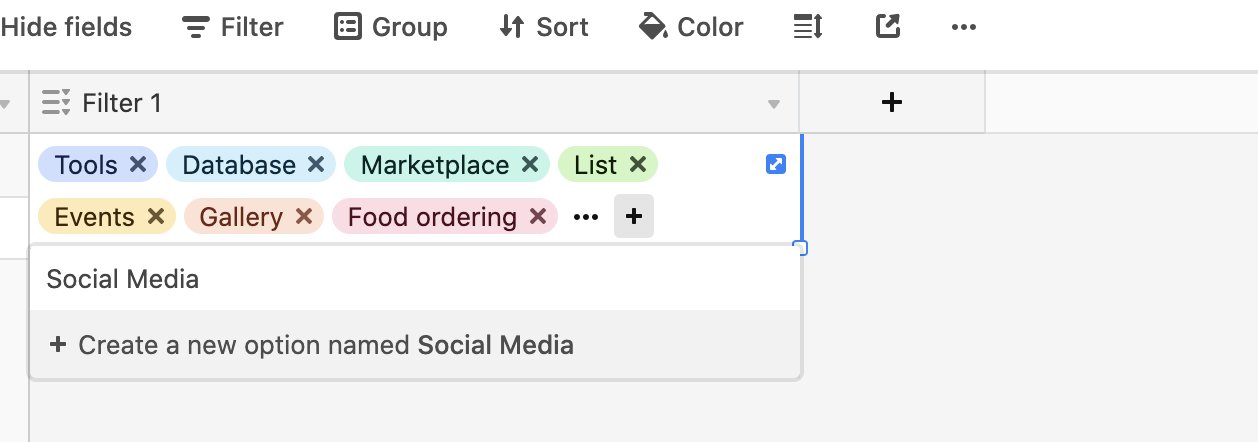Screen dimensions: 1258x442
Task: Remove the List tag
Action: (638, 165)
